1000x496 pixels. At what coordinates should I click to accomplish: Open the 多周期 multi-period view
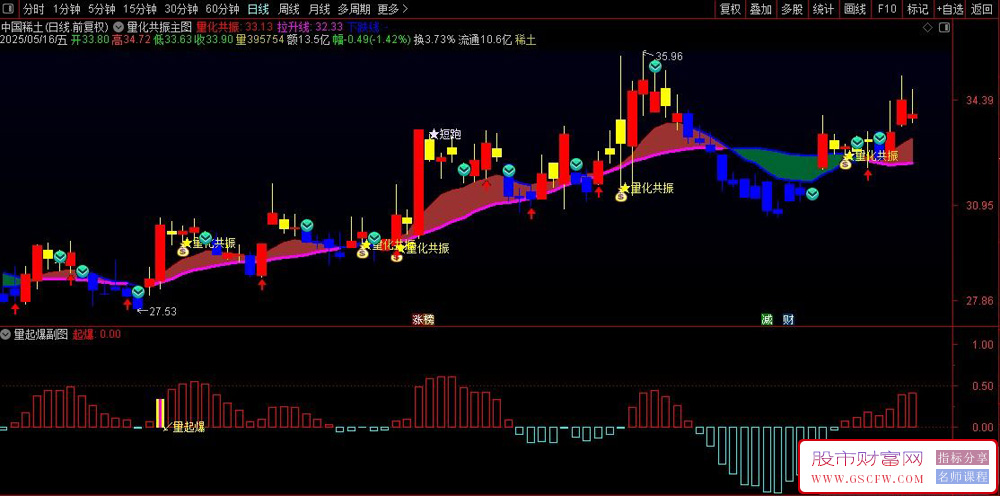click(x=354, y=10)
